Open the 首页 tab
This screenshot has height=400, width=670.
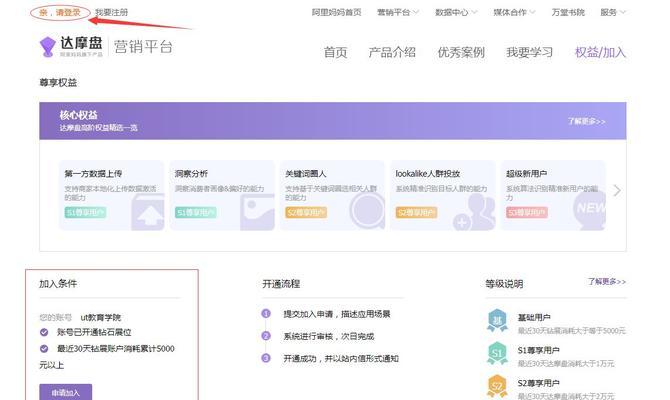coord(335,53)
